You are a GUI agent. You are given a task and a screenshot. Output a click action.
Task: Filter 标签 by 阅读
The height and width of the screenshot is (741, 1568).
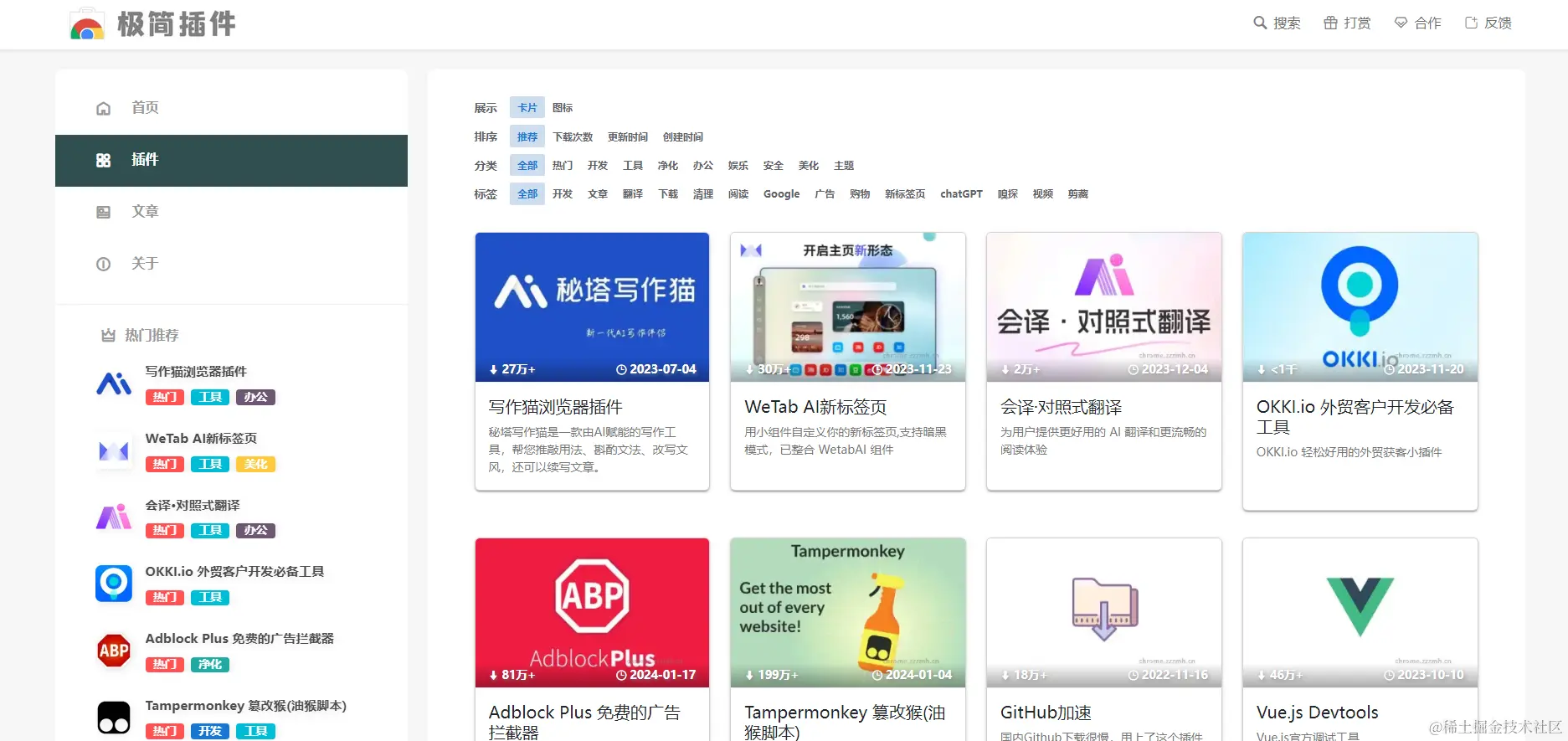coord(738,193)
